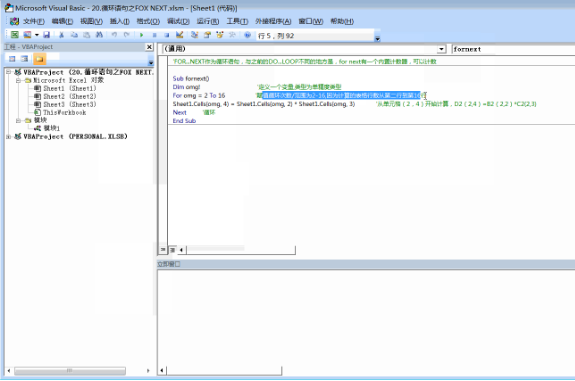Screen dimensions: 575x381
Task: Click project panel horizontal scrollbar thumb
Action: click(x=70, y=371)
